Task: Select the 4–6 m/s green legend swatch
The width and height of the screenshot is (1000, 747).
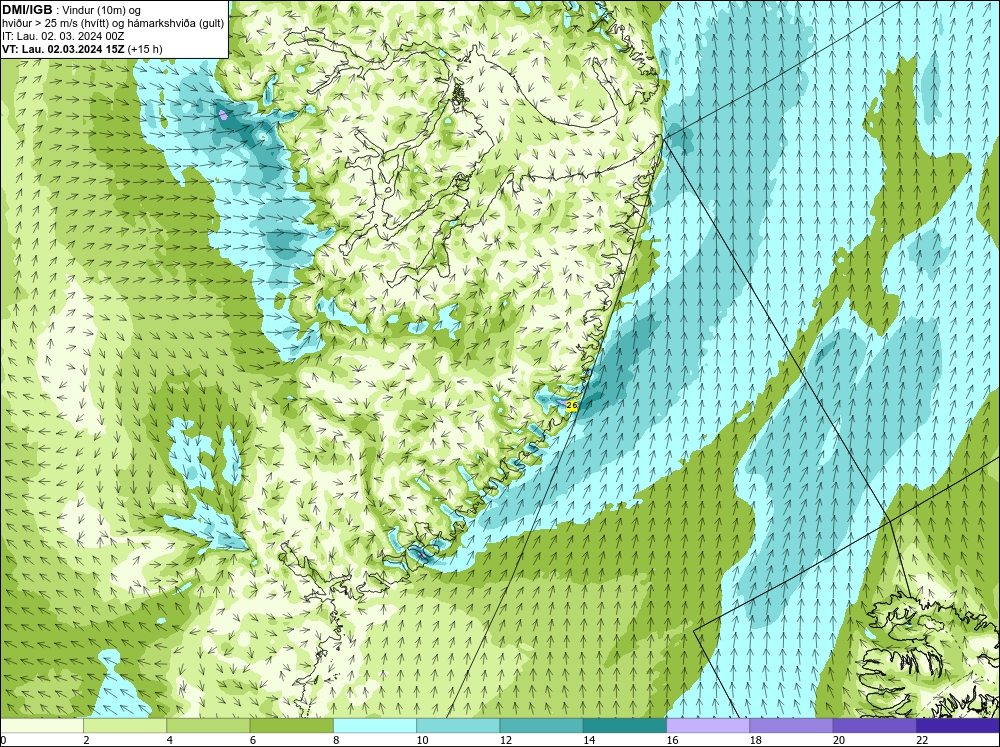Action: (208, 726)
